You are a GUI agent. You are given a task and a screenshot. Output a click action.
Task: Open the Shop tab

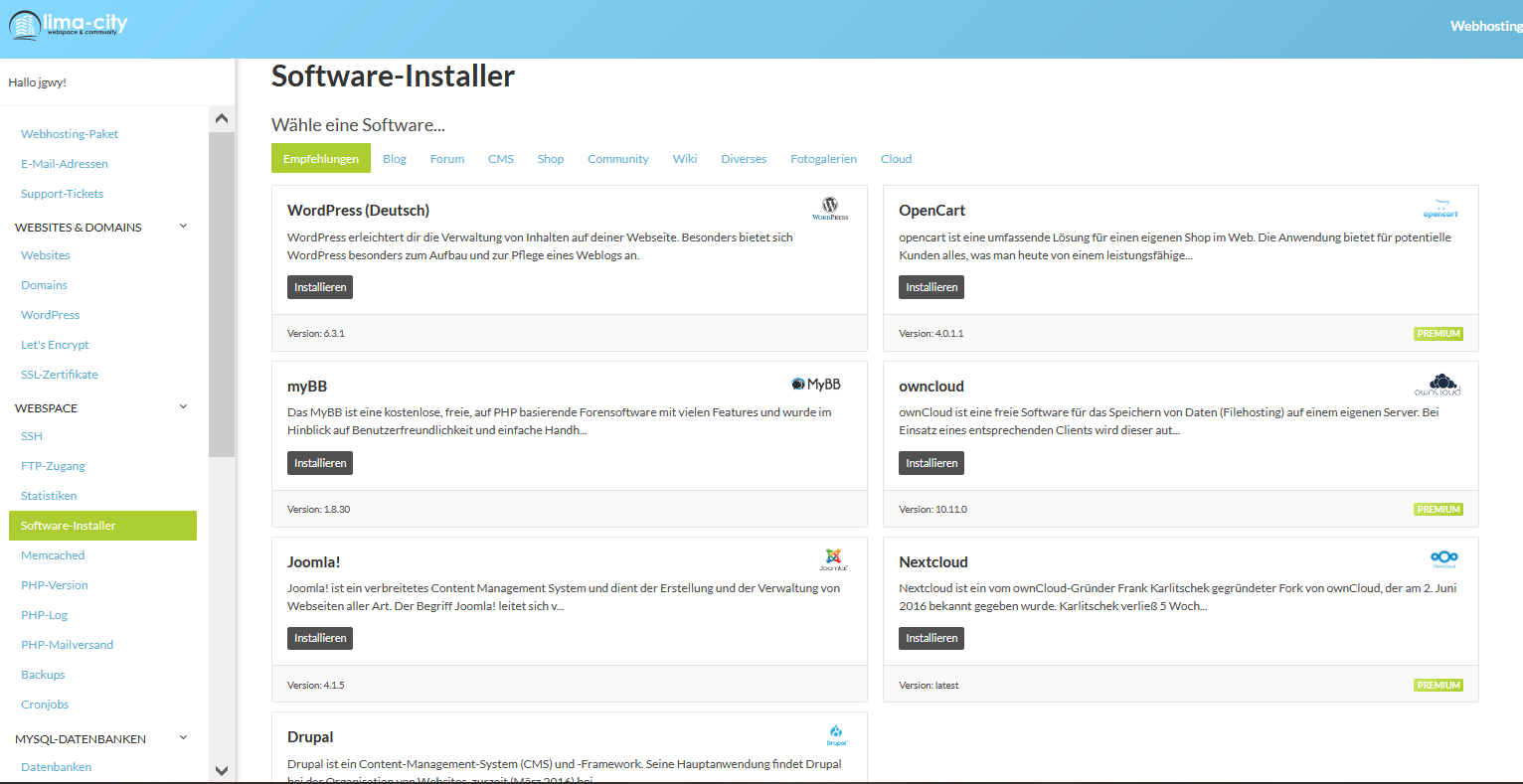pos(551,159)
